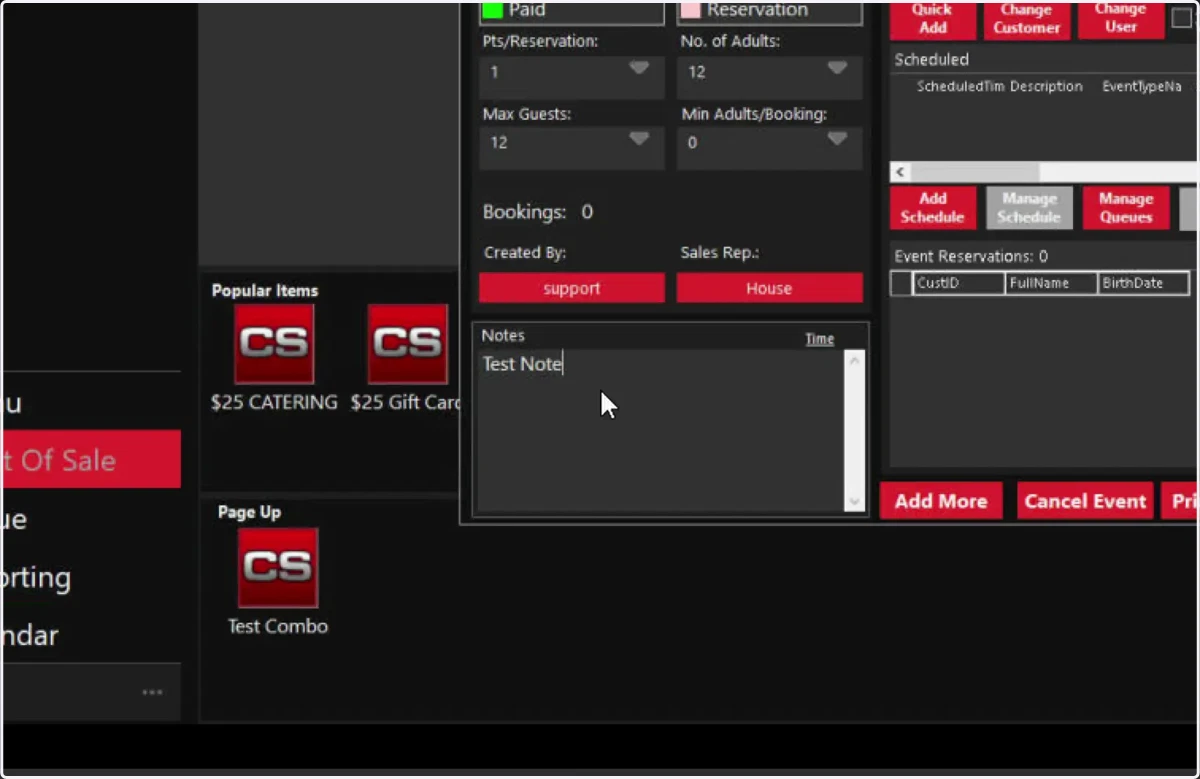
Task: Select Point Of Sale in the sidebar menu
Action: point(91,459)
